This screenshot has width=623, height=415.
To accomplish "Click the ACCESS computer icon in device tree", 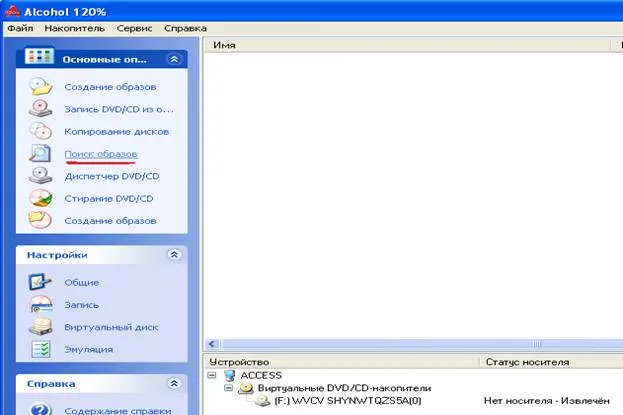I will (230, 375).
